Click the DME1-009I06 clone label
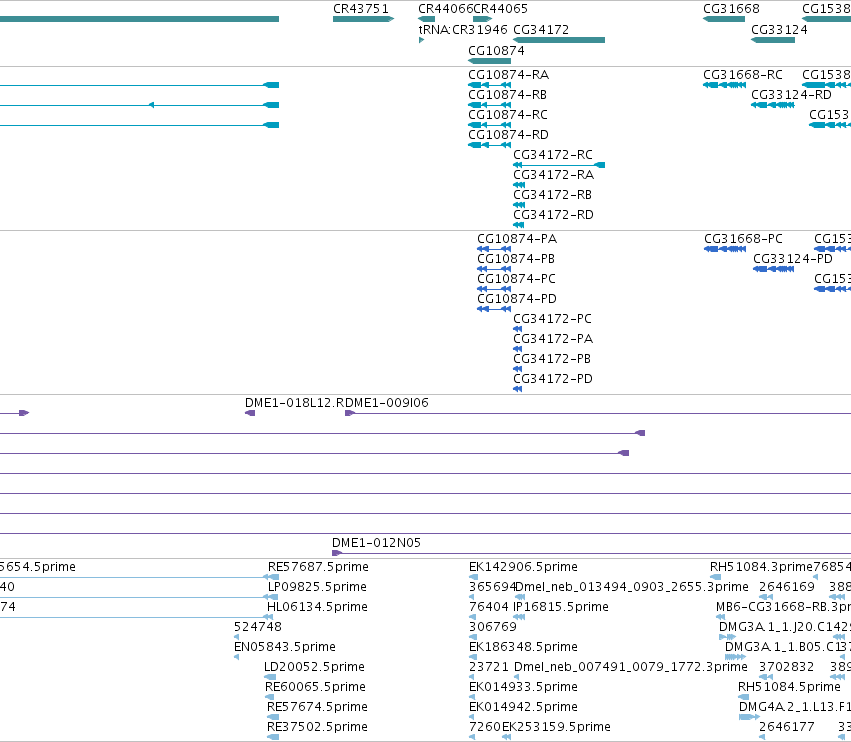This screenshot has width=851, height=742. 387,403
